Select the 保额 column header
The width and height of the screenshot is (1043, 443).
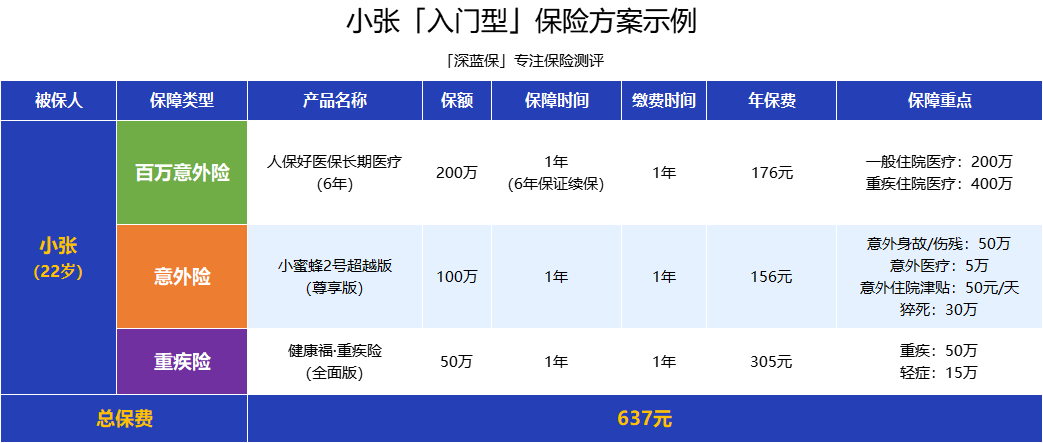click(x=456, y=101)
